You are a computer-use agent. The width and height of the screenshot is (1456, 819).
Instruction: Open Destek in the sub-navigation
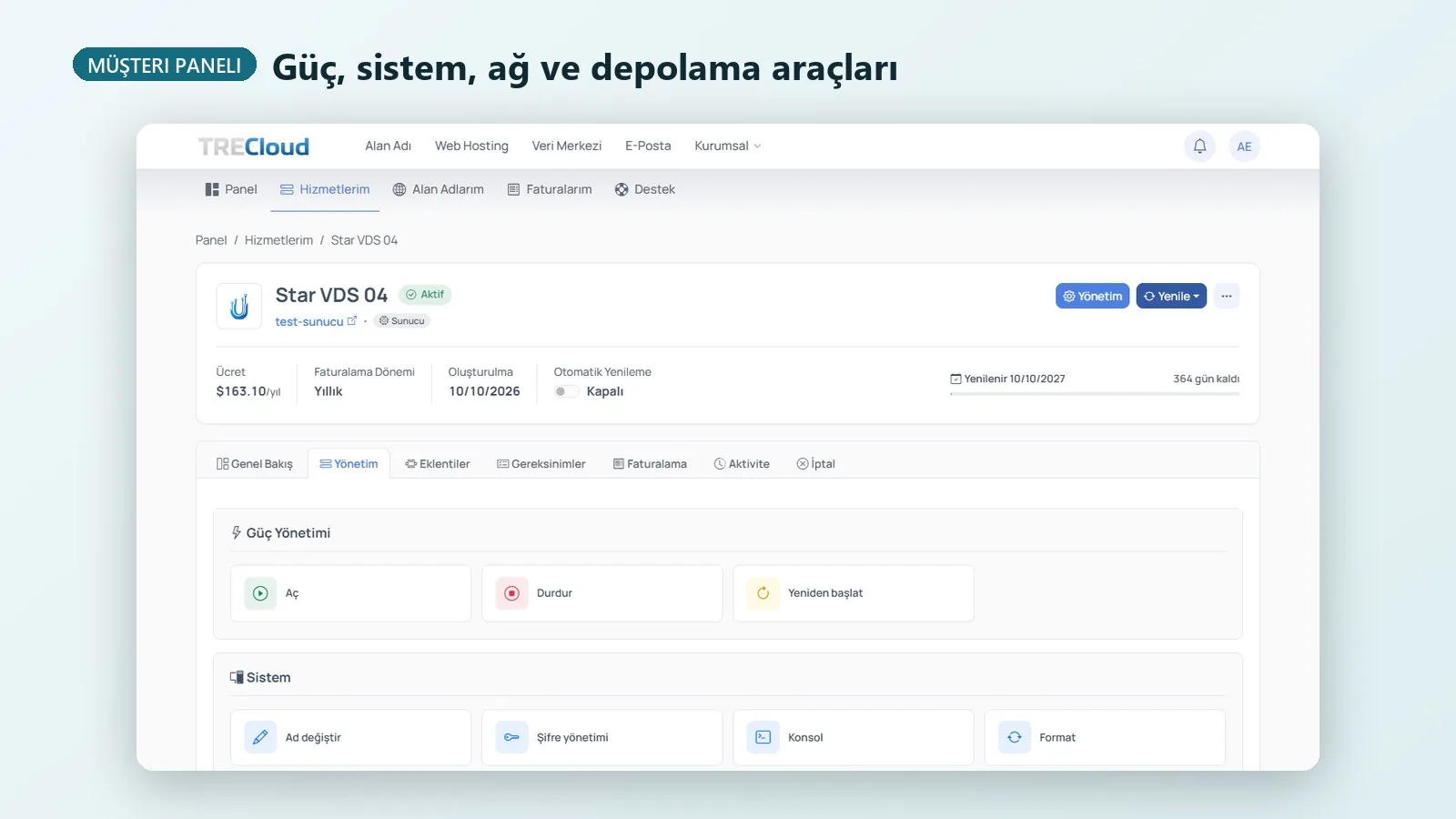click(x=645, y=189)
